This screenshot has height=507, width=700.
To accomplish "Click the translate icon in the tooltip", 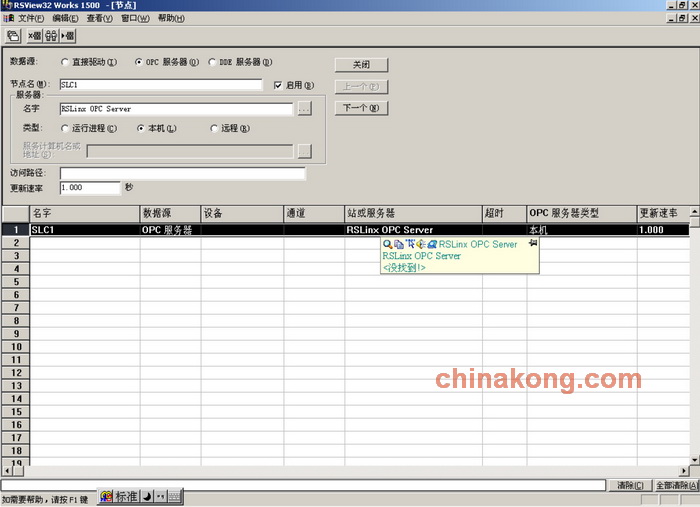I will pyautogui.click(x=410, y=244).
